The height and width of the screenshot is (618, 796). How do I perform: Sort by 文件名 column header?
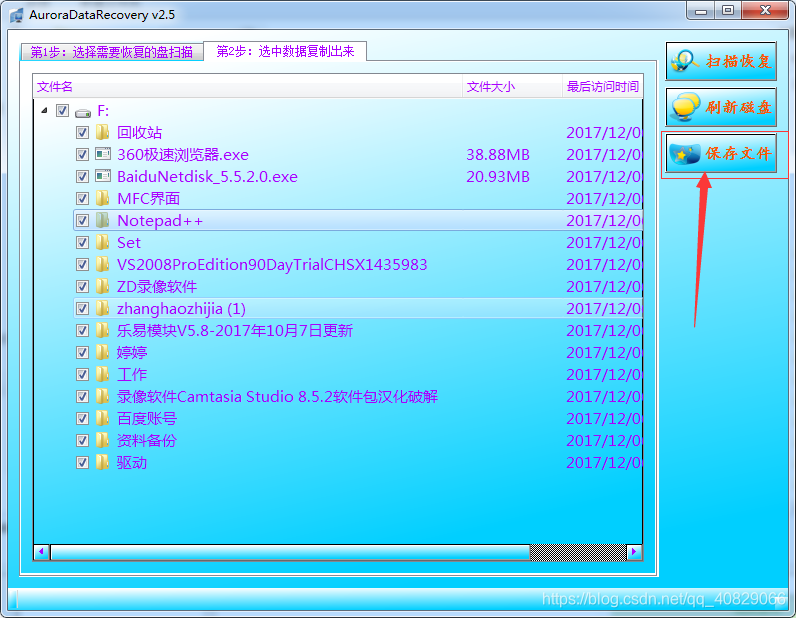click(248, 87)
